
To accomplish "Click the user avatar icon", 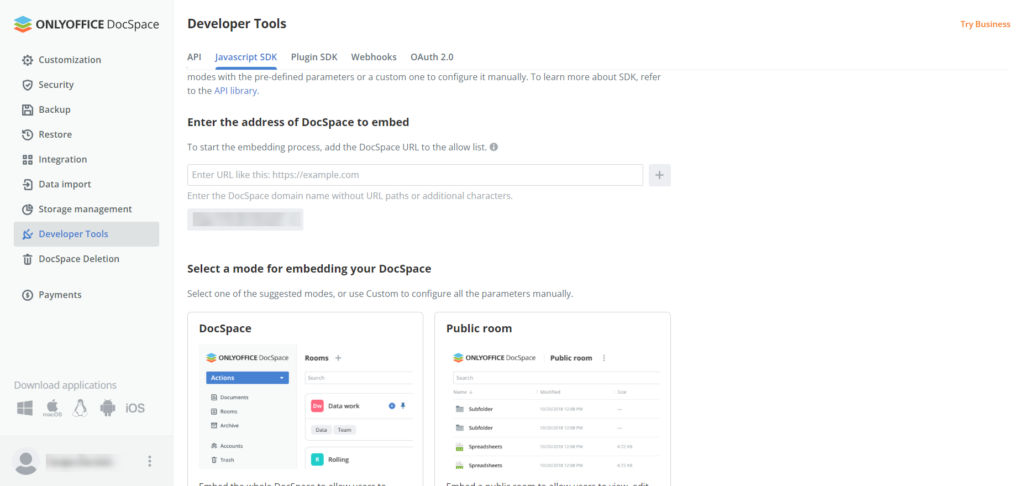I will [x=26, y=461].
